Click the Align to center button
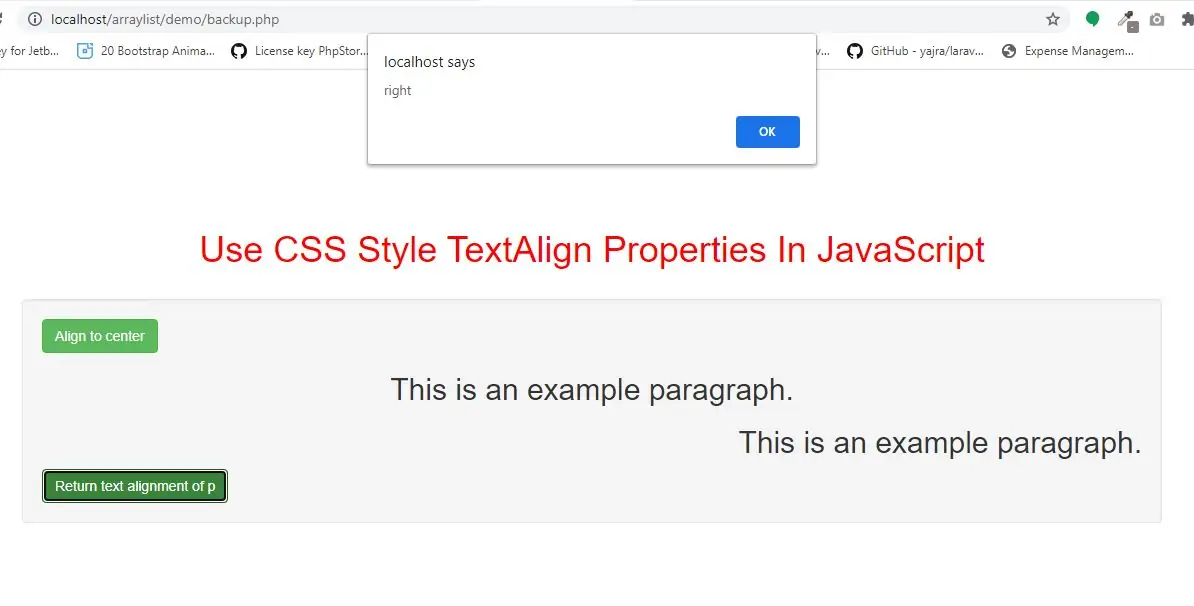The width and height of the screenshot is (1194, 606). pyautogui.click(x=100, y=336)
